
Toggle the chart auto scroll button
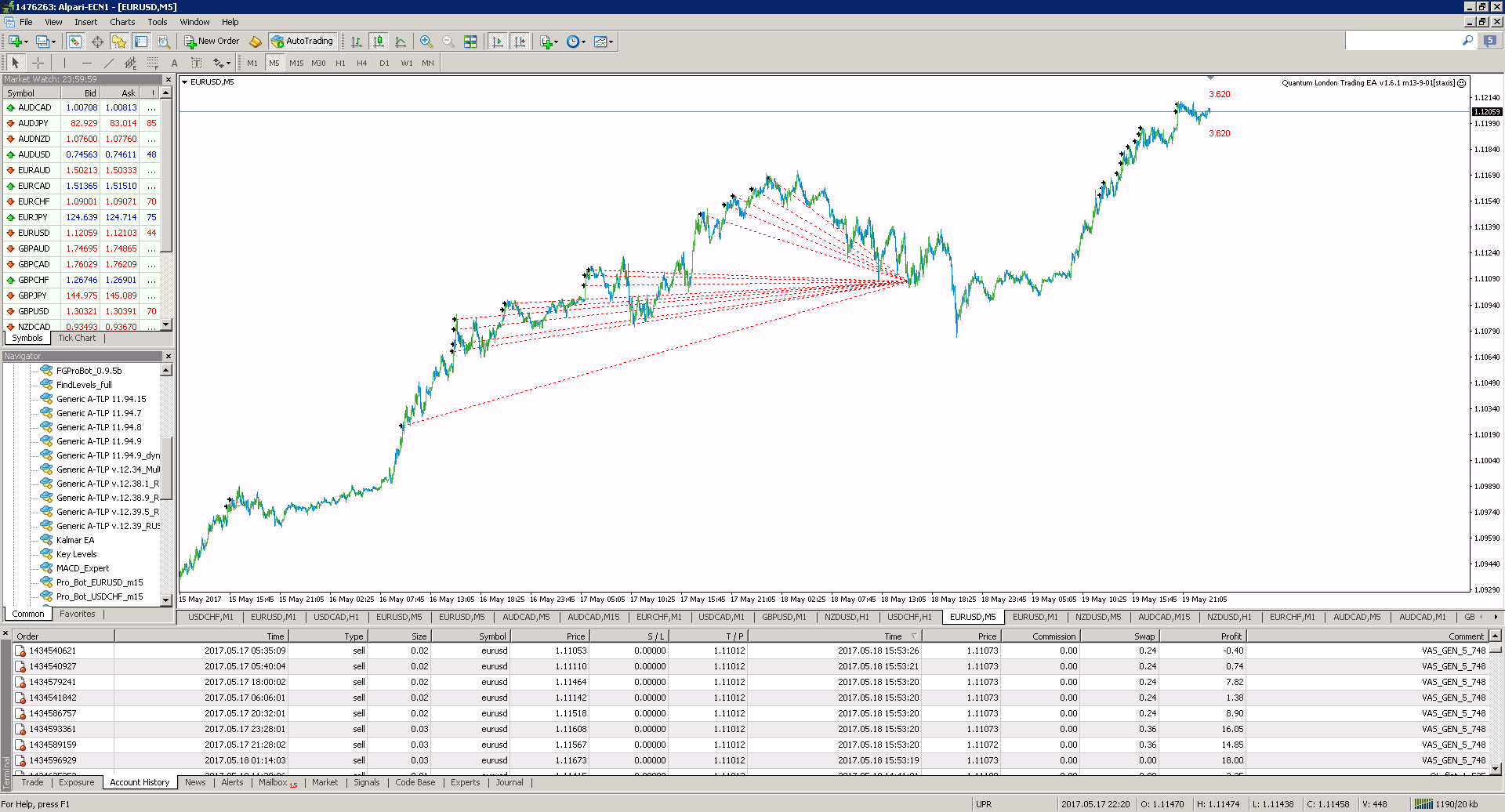tap(497, 42)
